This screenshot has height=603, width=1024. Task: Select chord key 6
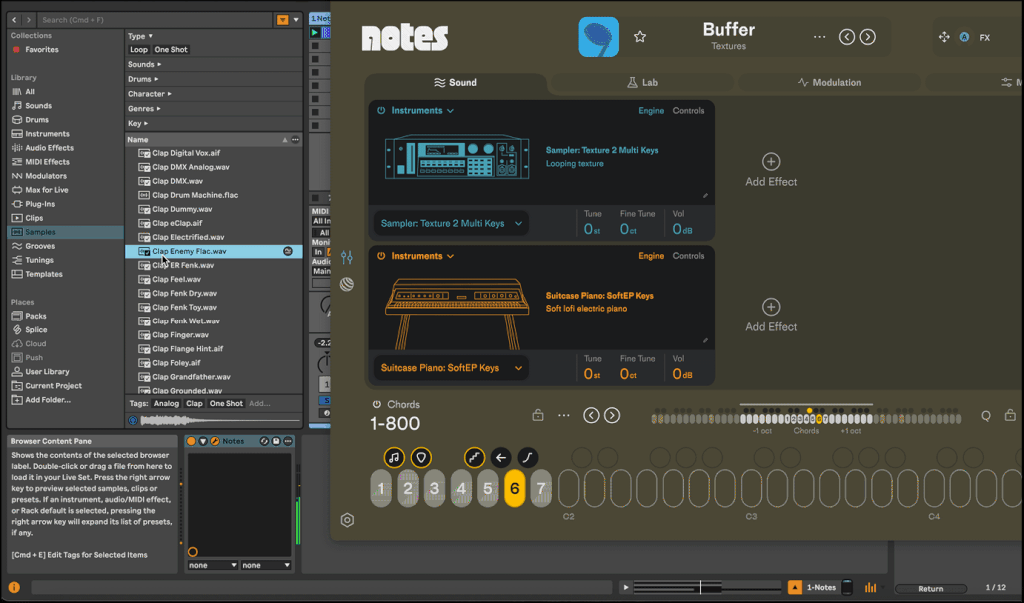click(x=514, y=488)
